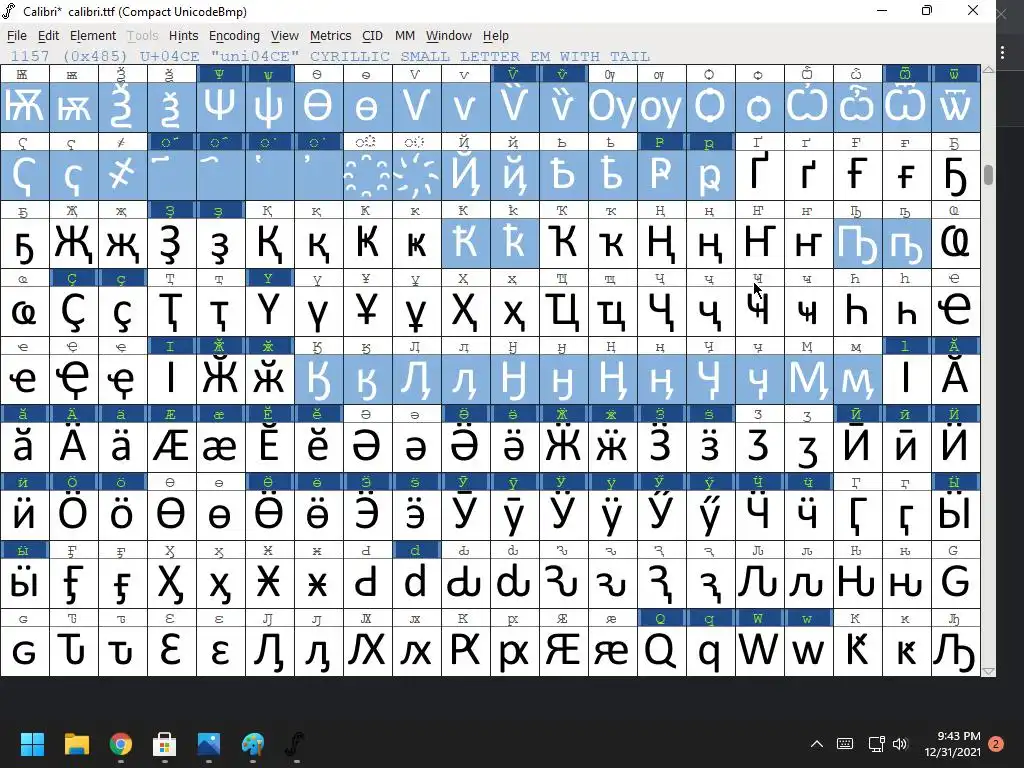Viewport: 1024px width, 768px height.
Task: Click the scroll-up arrow of the glyph scrollbar
Action: click(989, 70)
